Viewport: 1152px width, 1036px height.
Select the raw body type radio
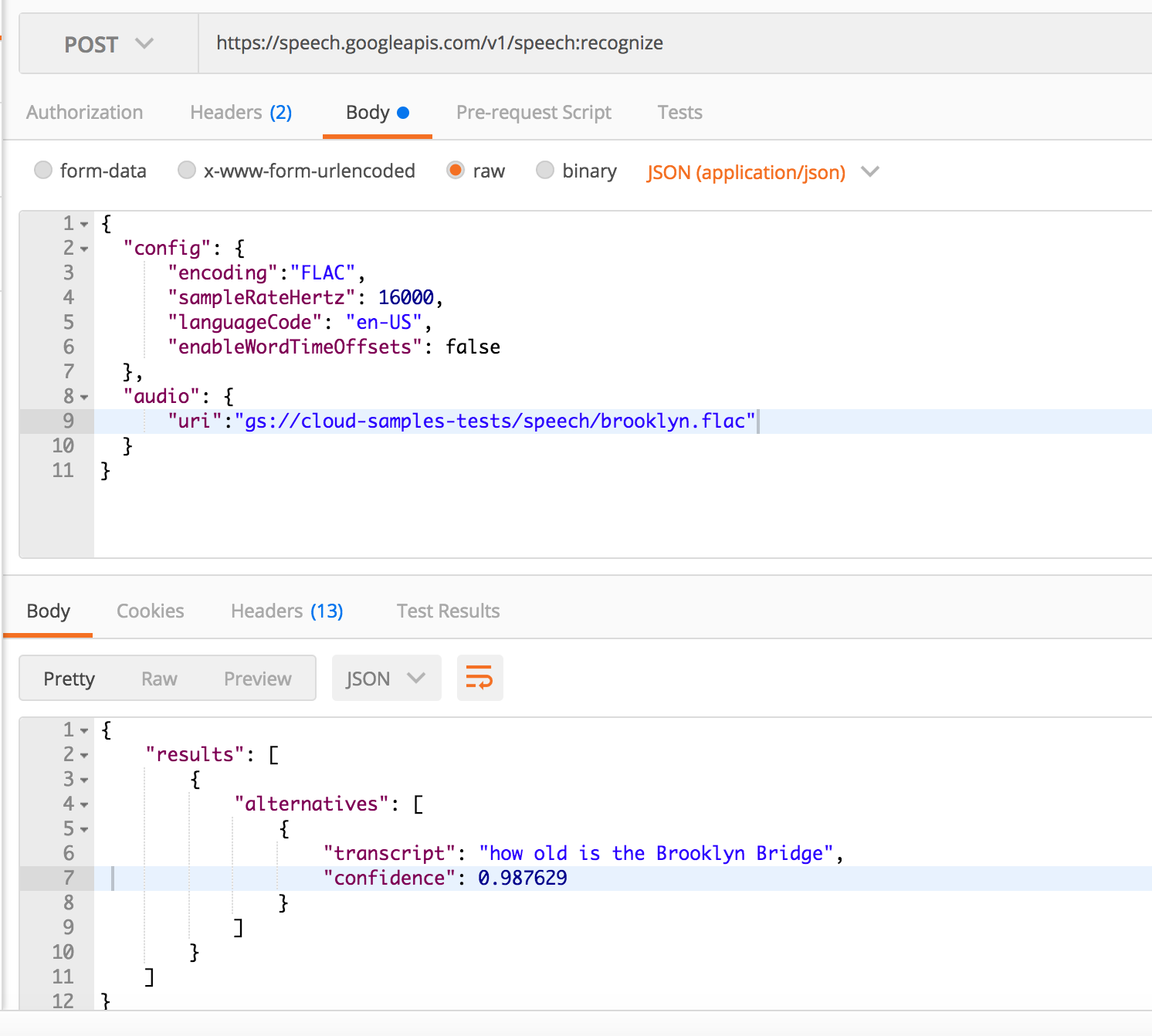[456, 171]
